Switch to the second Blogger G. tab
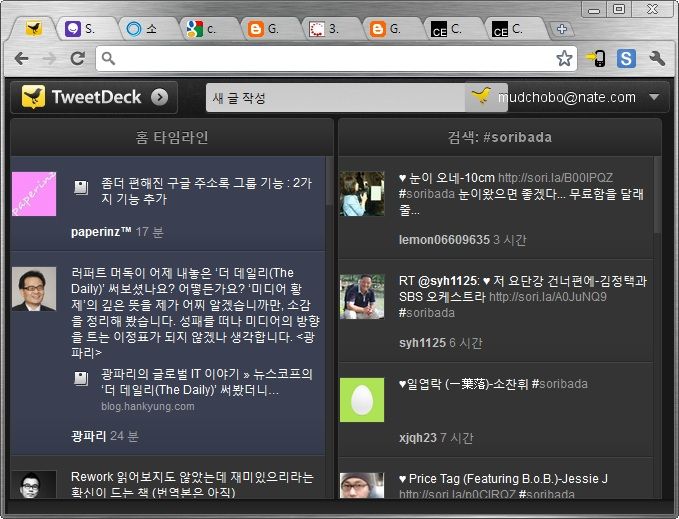The width and height of the screenshot is (679, 519). coord(392,29)
